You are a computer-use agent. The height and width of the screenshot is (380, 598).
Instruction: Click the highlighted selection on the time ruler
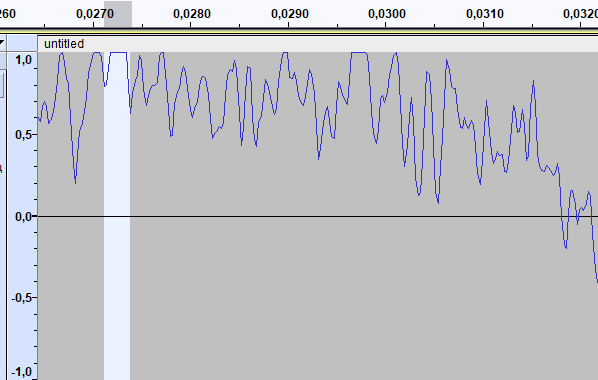(x=118, y=14)
